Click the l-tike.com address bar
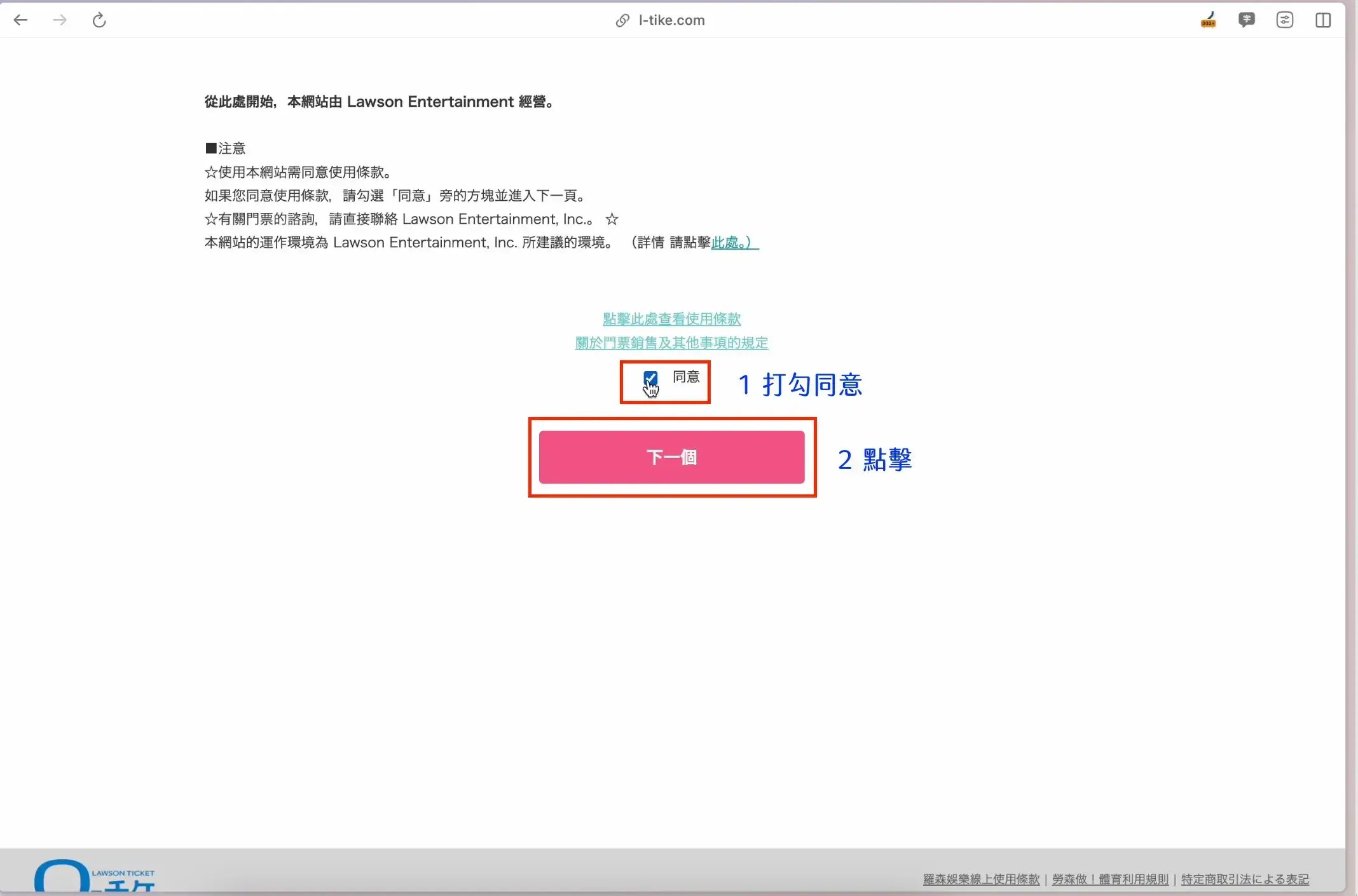This screenshot has height=896, width=1358. [671, 20]
